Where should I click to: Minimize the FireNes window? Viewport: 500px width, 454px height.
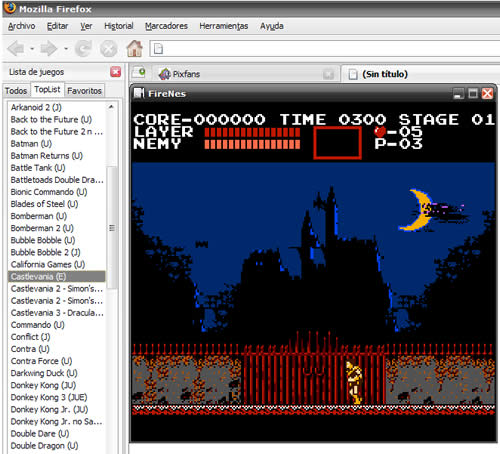tap(458, 94)
